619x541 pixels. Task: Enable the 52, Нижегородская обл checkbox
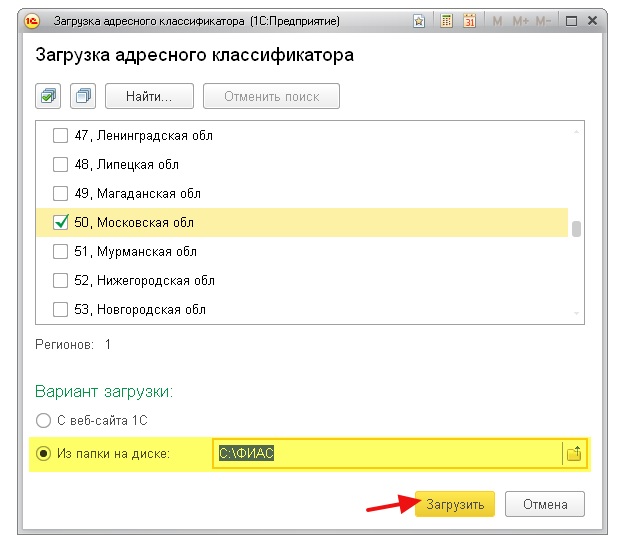[x=60, y=280]
